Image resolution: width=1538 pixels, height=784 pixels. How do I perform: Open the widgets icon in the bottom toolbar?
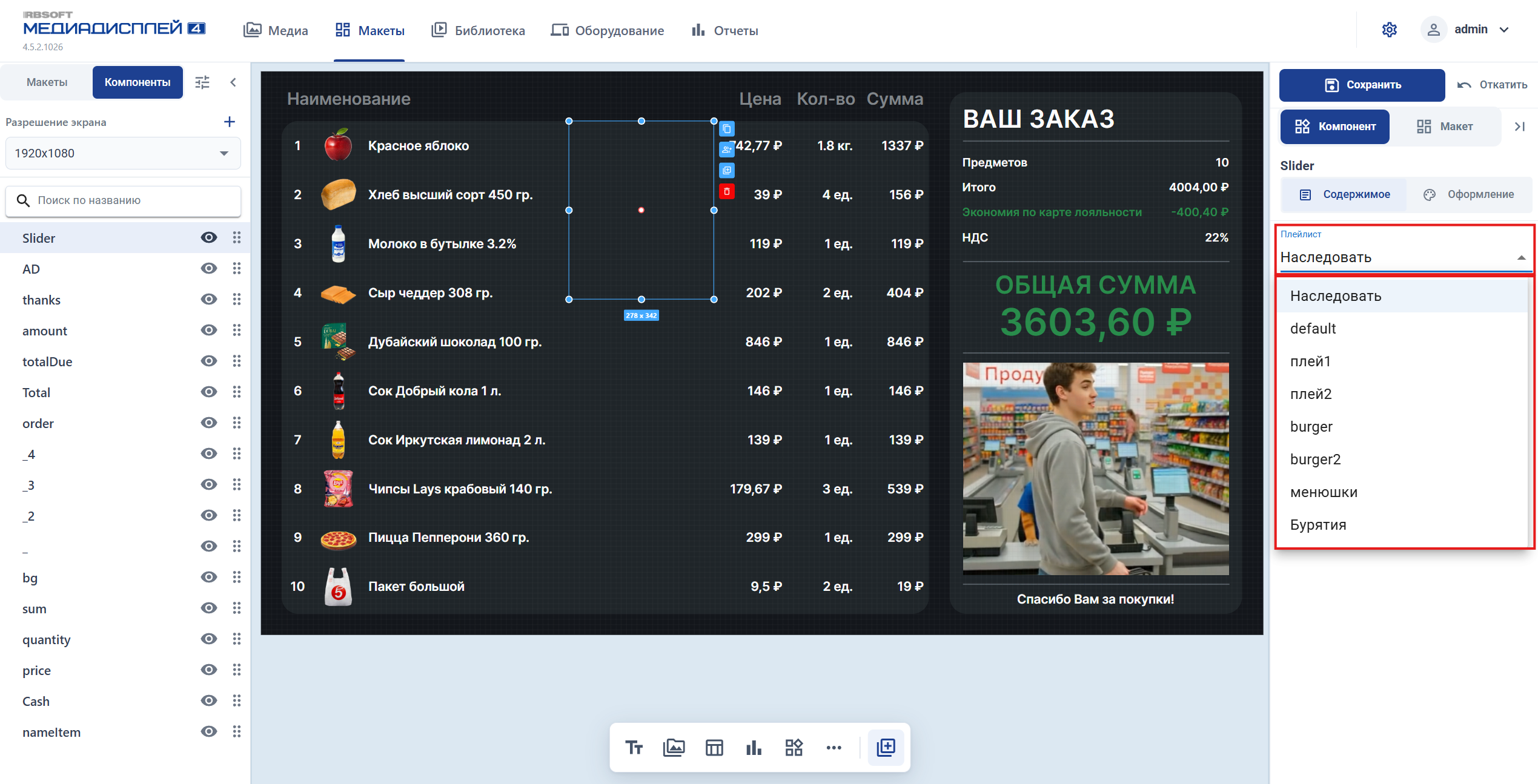click(794, 748)
